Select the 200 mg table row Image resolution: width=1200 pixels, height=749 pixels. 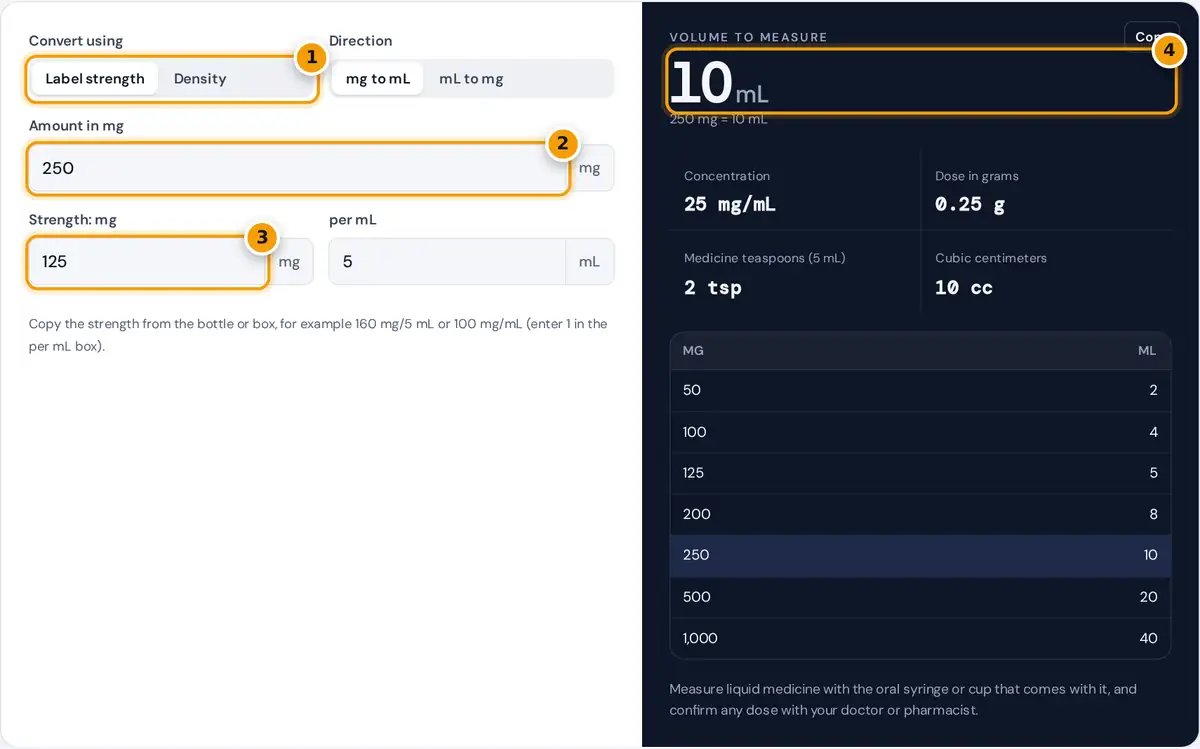920,514
